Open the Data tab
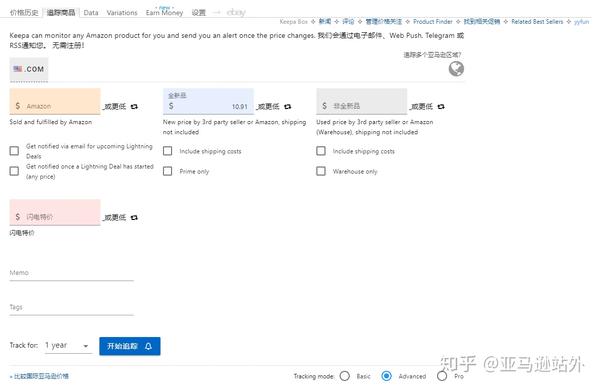 pos(91,13)
